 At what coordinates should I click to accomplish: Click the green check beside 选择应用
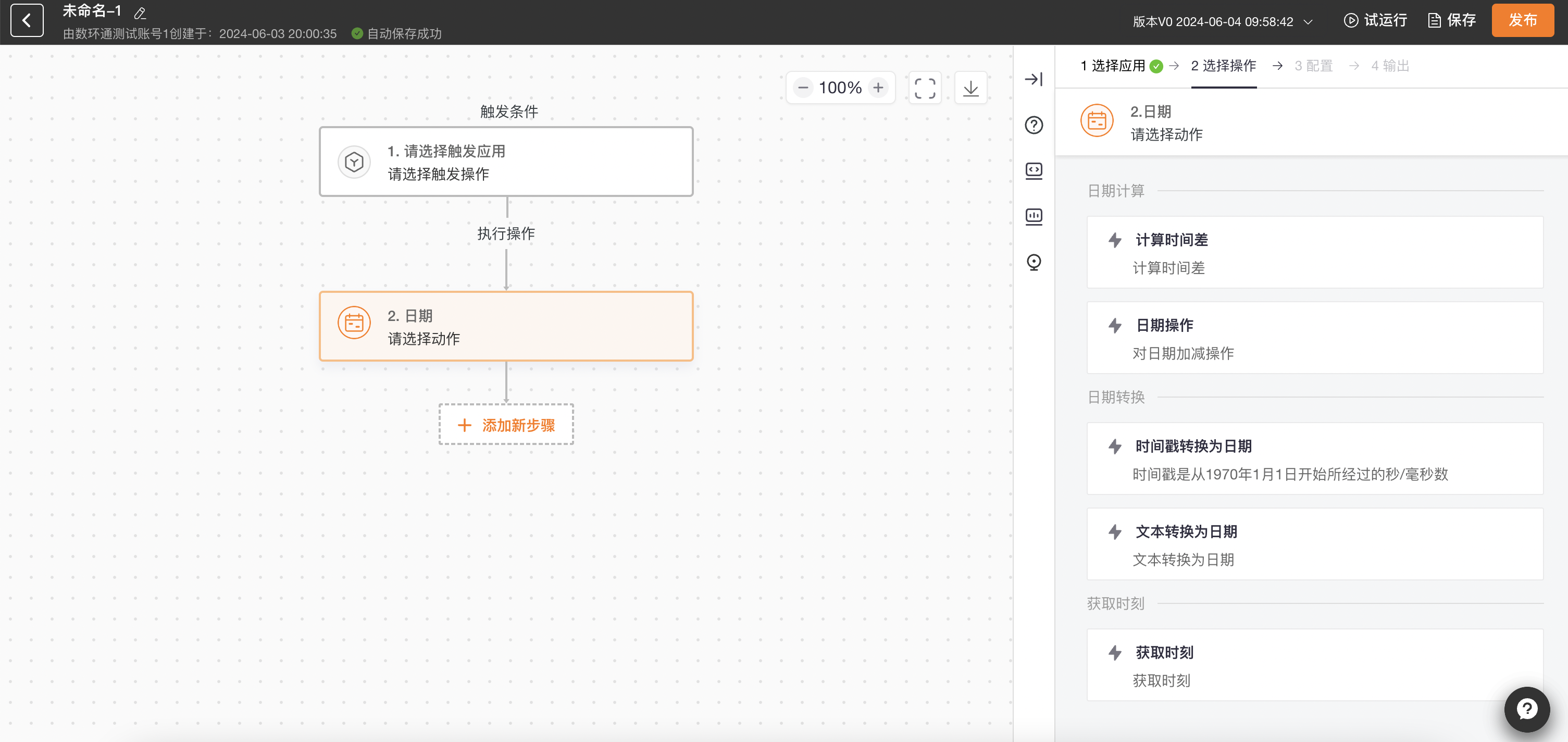pos(1156,66)
